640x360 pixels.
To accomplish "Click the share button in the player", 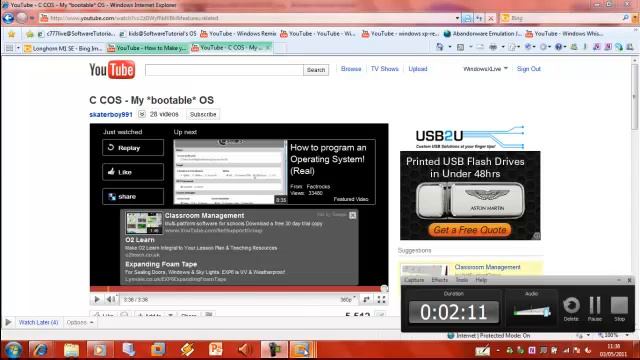I will (133, 197).
